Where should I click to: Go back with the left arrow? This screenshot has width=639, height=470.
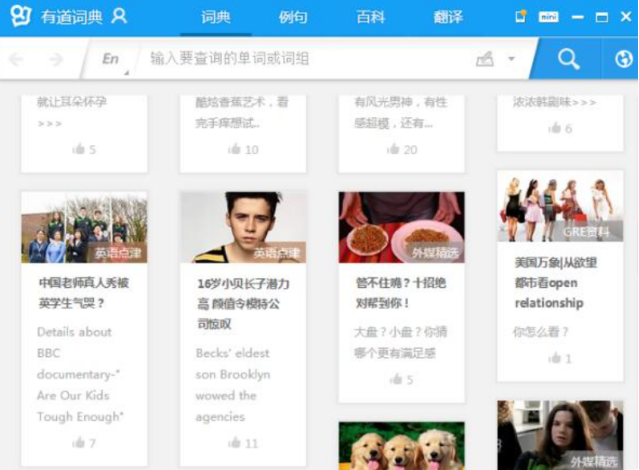[x=16, y=60]
